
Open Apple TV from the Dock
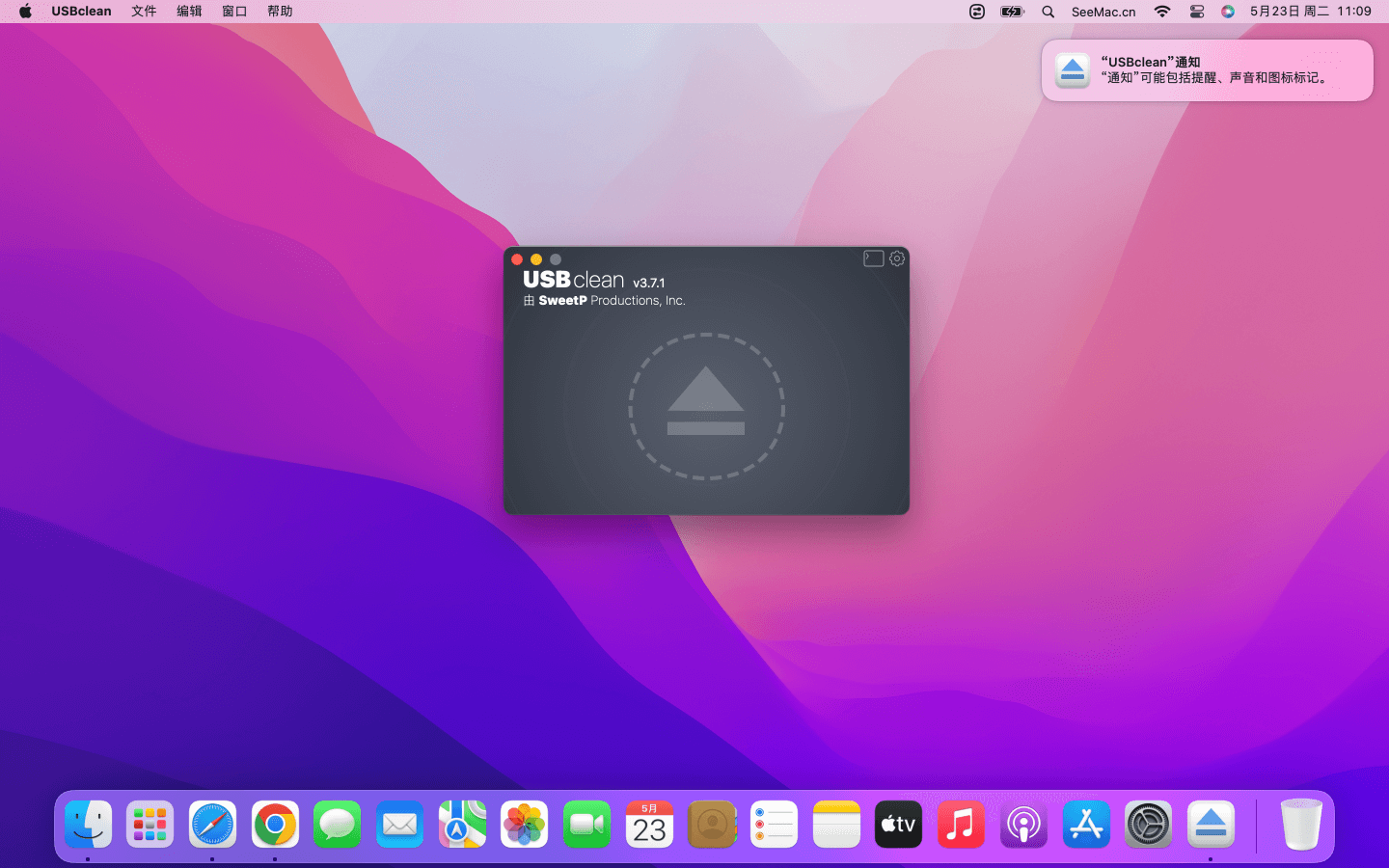click(898, 825)
